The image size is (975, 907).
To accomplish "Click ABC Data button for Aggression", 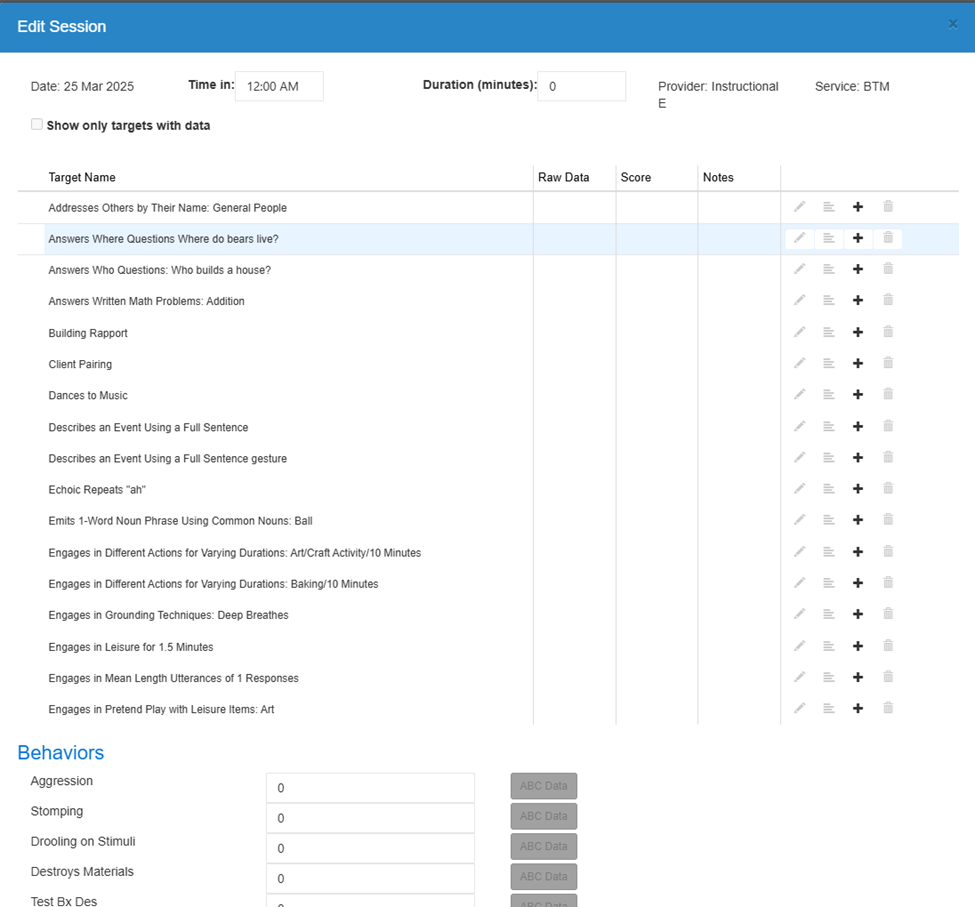I will tap(544, 786).
